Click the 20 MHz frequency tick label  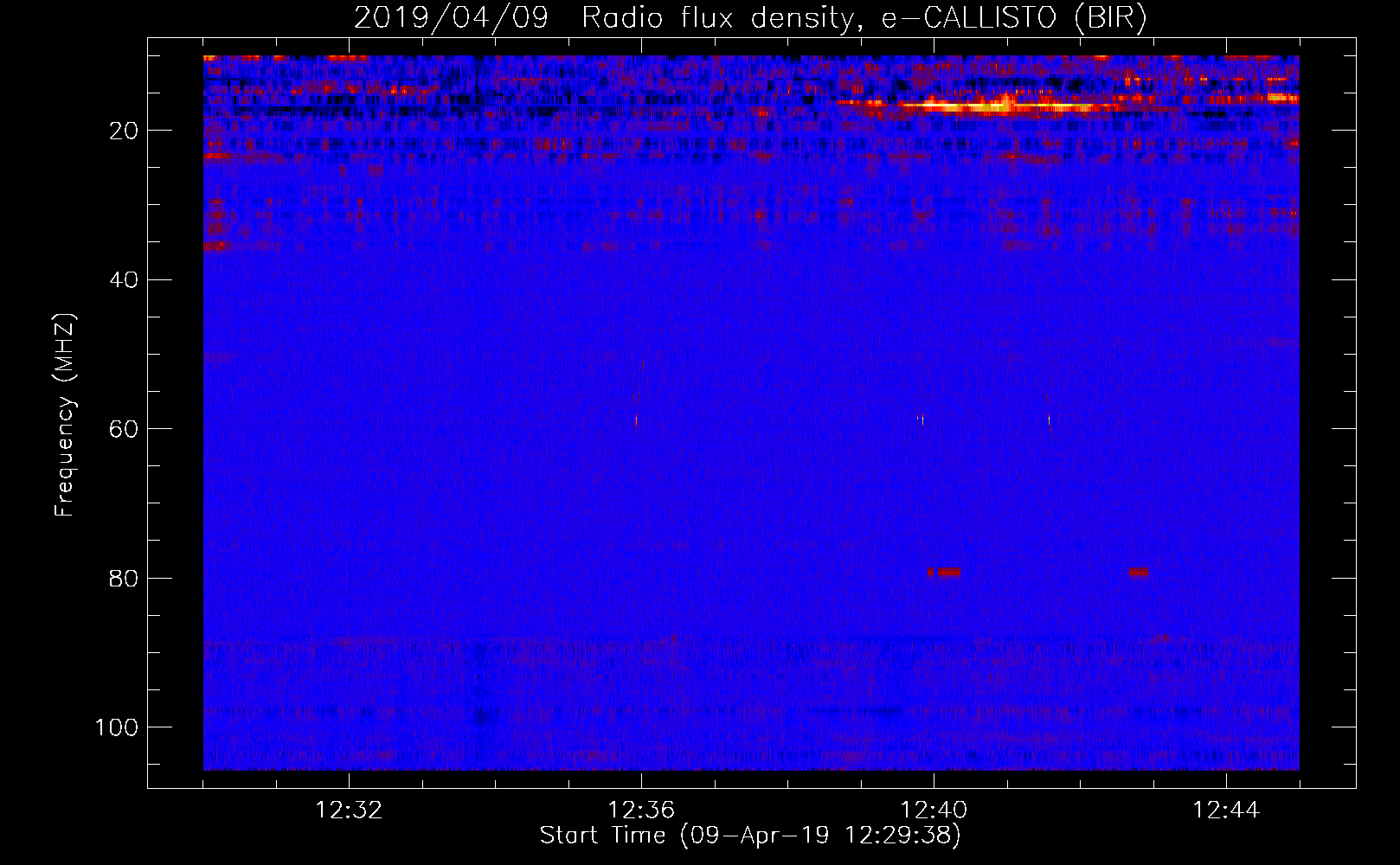124,131
